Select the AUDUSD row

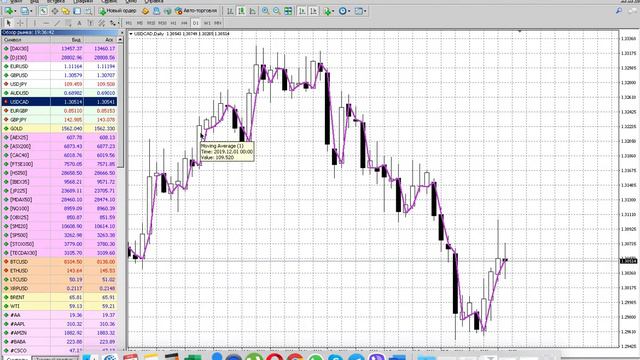(x=59, y=93)
